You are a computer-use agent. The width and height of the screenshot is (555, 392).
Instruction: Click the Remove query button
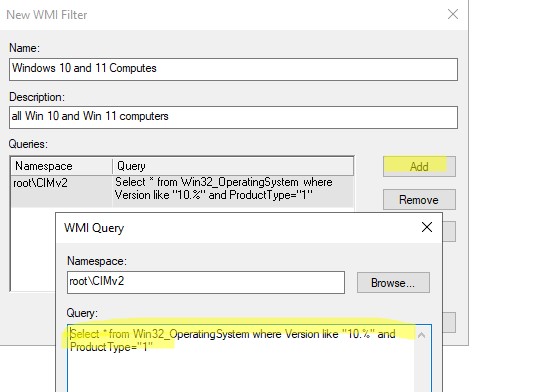419,200
